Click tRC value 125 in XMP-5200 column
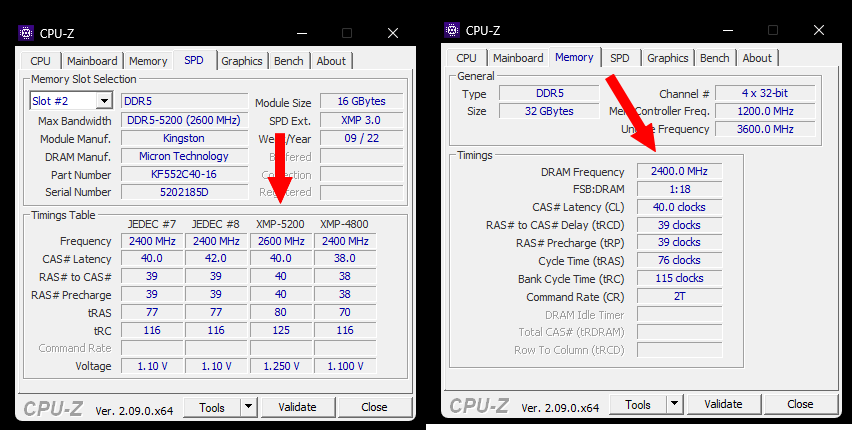This screenshot has width=852, height=430. (281, 330)
